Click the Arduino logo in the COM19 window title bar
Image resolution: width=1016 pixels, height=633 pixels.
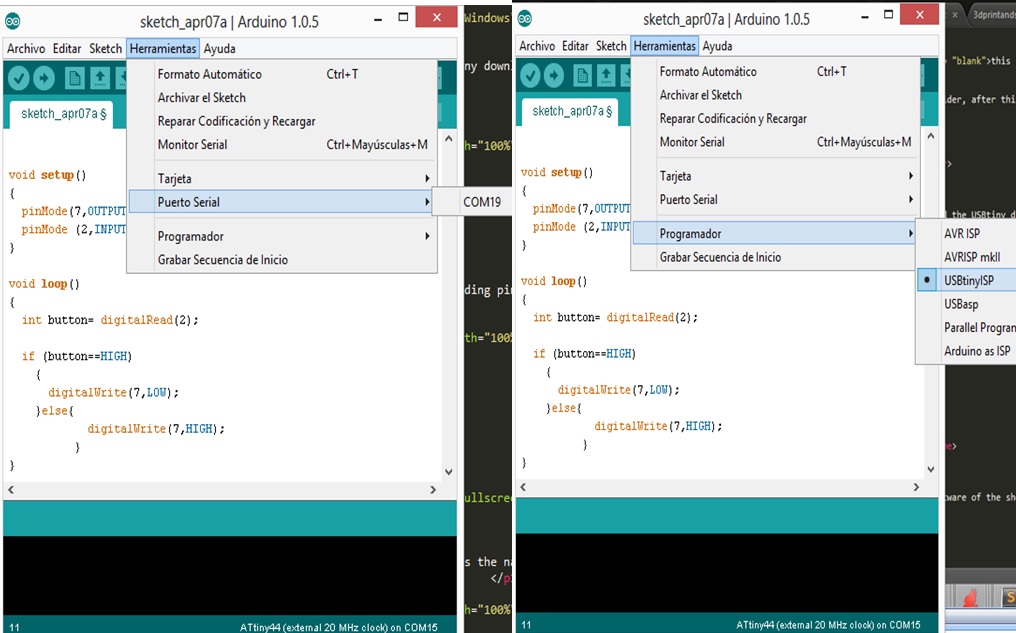coord(13,21)
